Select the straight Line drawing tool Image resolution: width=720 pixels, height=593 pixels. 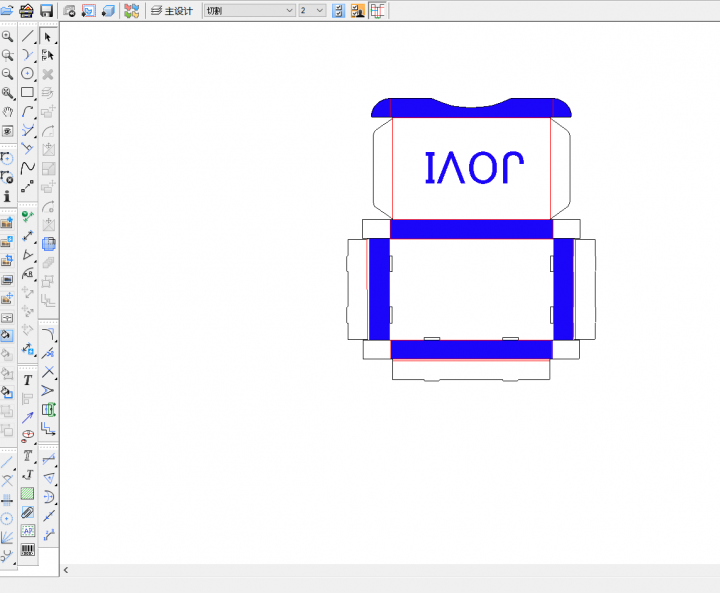(28, 36)
